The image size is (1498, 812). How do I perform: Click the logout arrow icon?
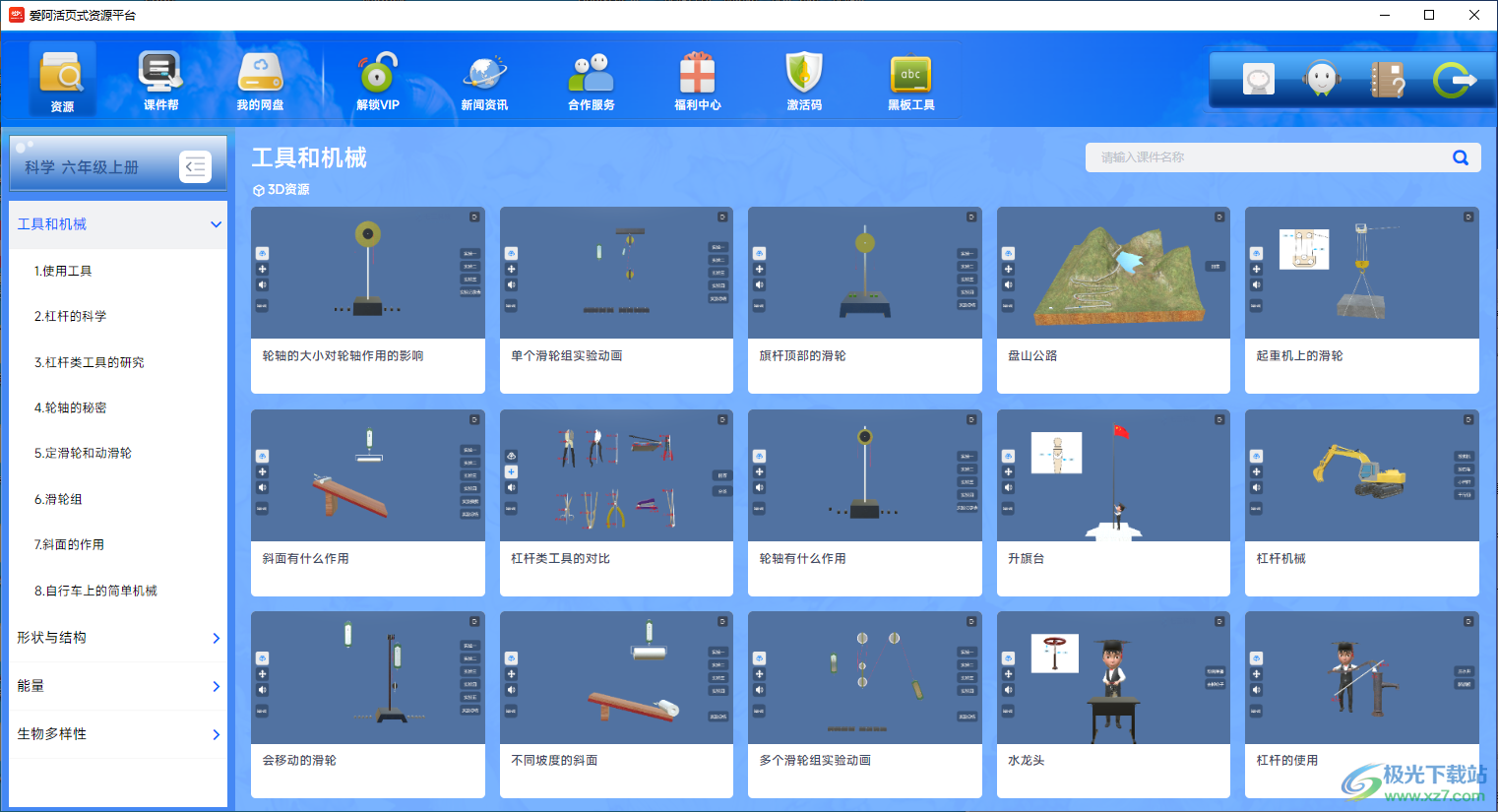(x=1453, y=80)
